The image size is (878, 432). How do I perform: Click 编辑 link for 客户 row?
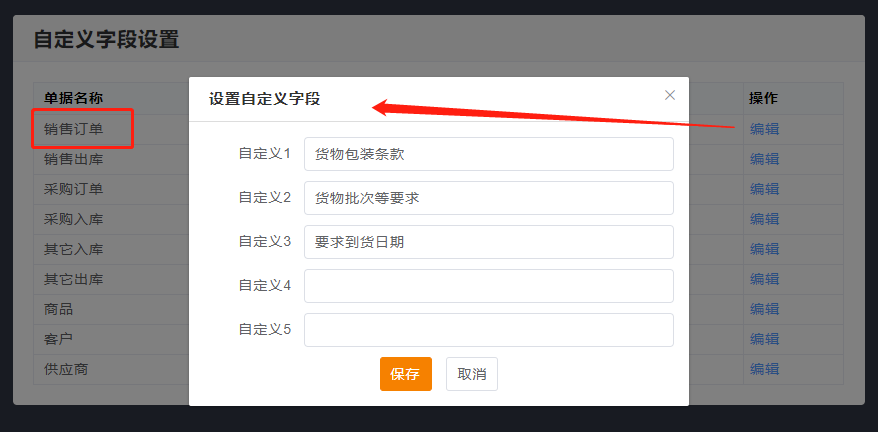(764, 339)
